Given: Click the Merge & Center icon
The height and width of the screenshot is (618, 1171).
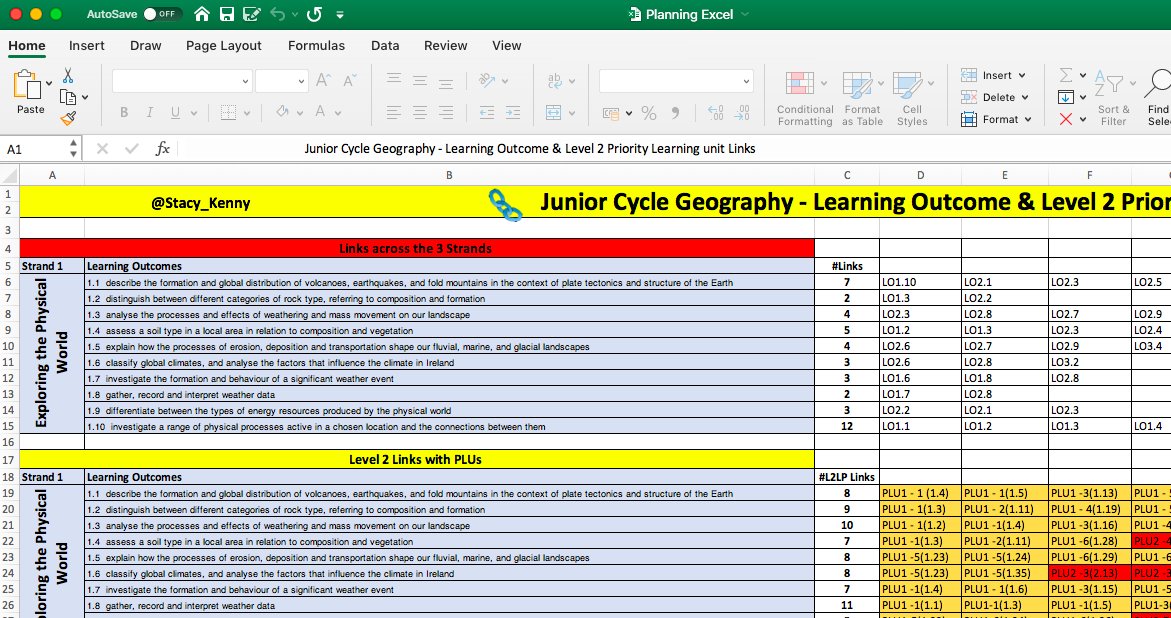Looking at the screenshot, I should coord(554,111).
